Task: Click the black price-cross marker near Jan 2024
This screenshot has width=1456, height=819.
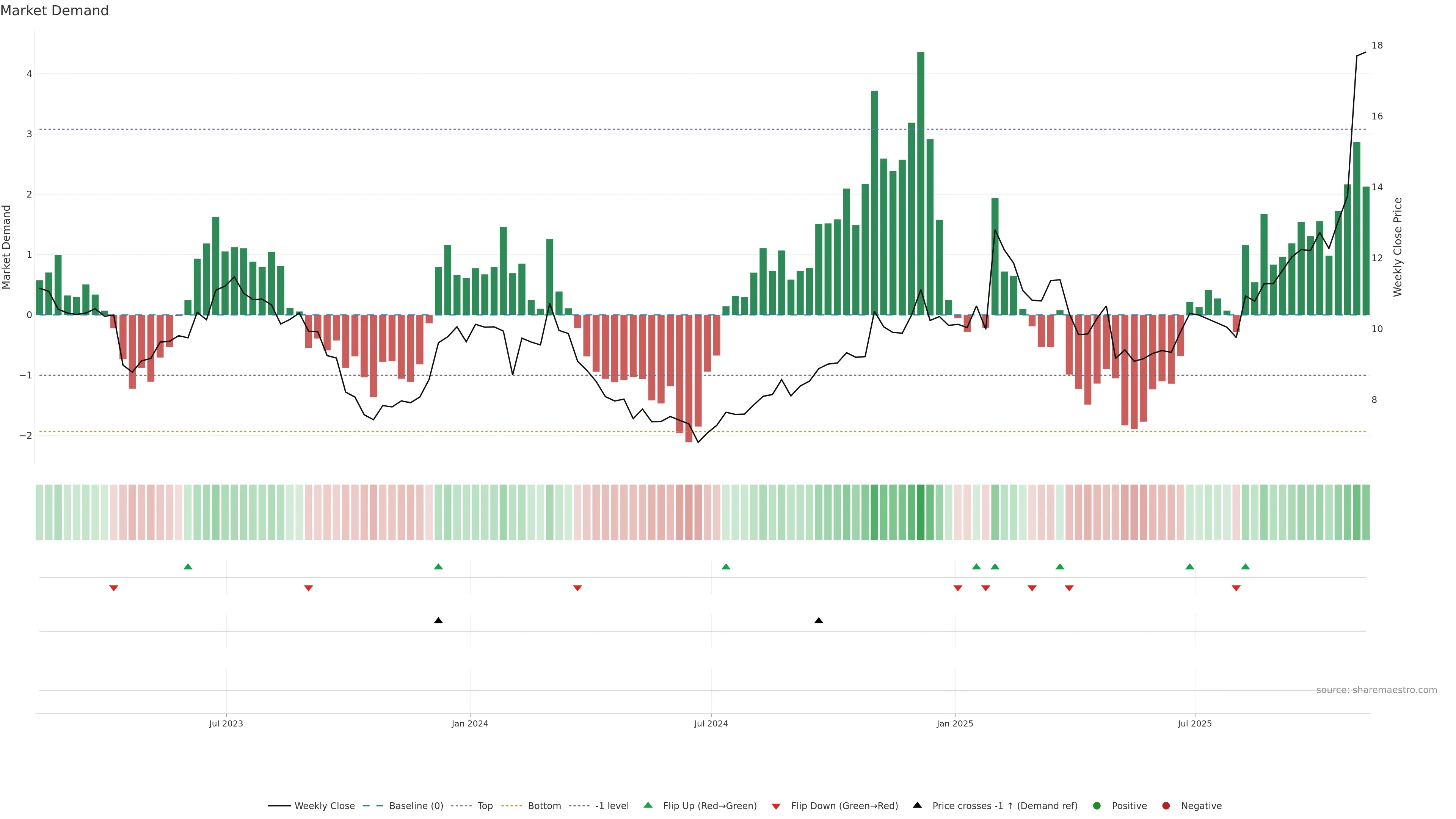Action: pyautogui.click(x=438, y=621)
